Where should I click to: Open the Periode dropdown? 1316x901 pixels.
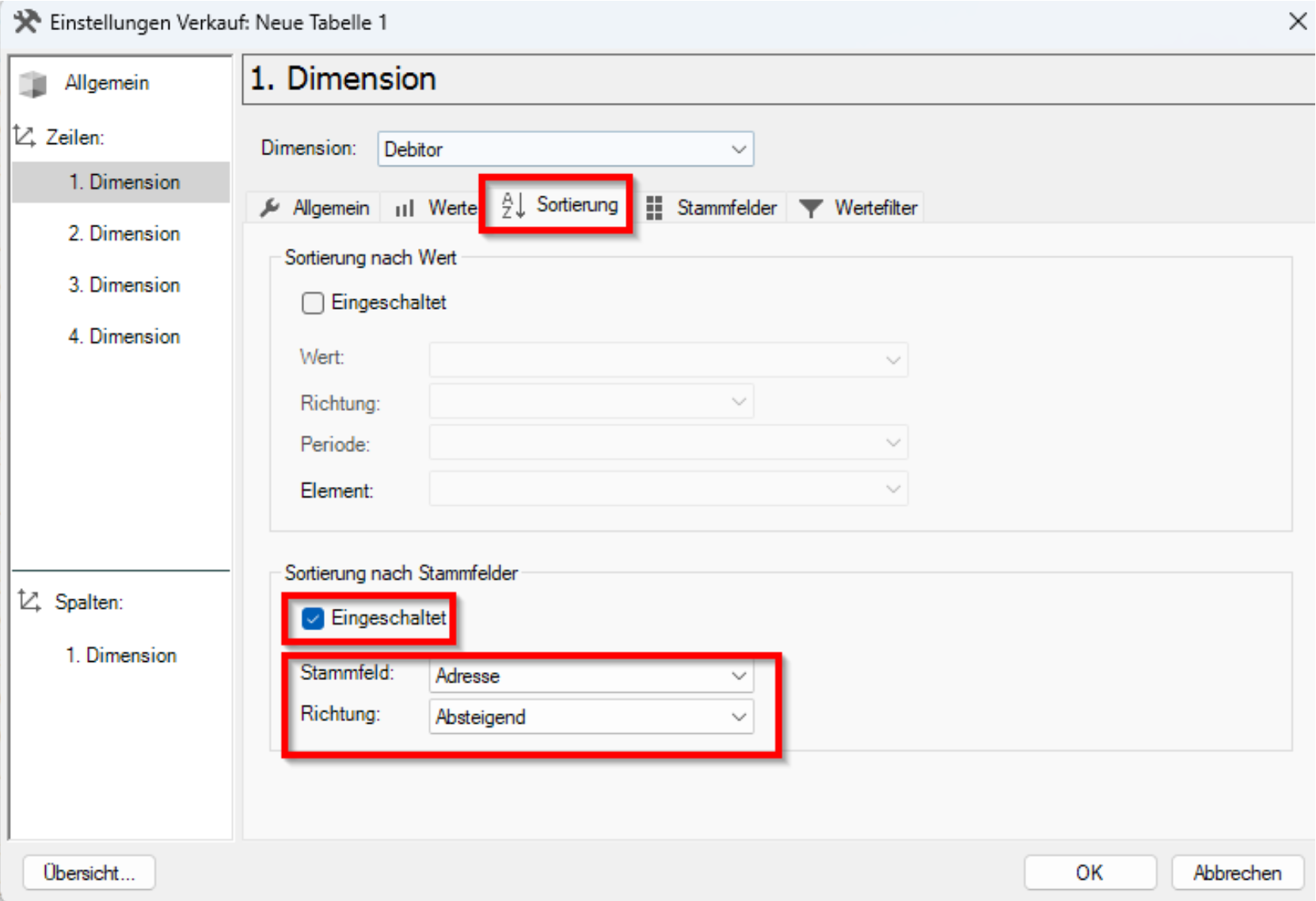(668, 443)
